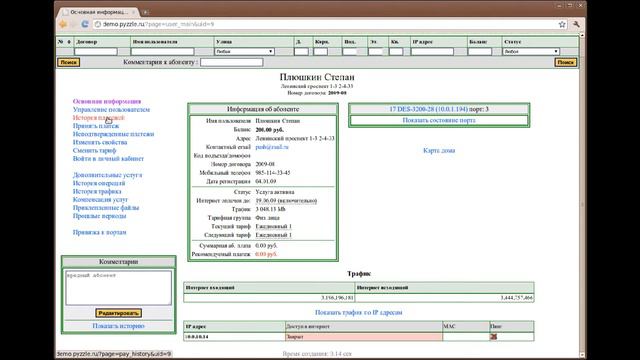
Task: Click the browser address bar URL
Action: tap(158, 24)
